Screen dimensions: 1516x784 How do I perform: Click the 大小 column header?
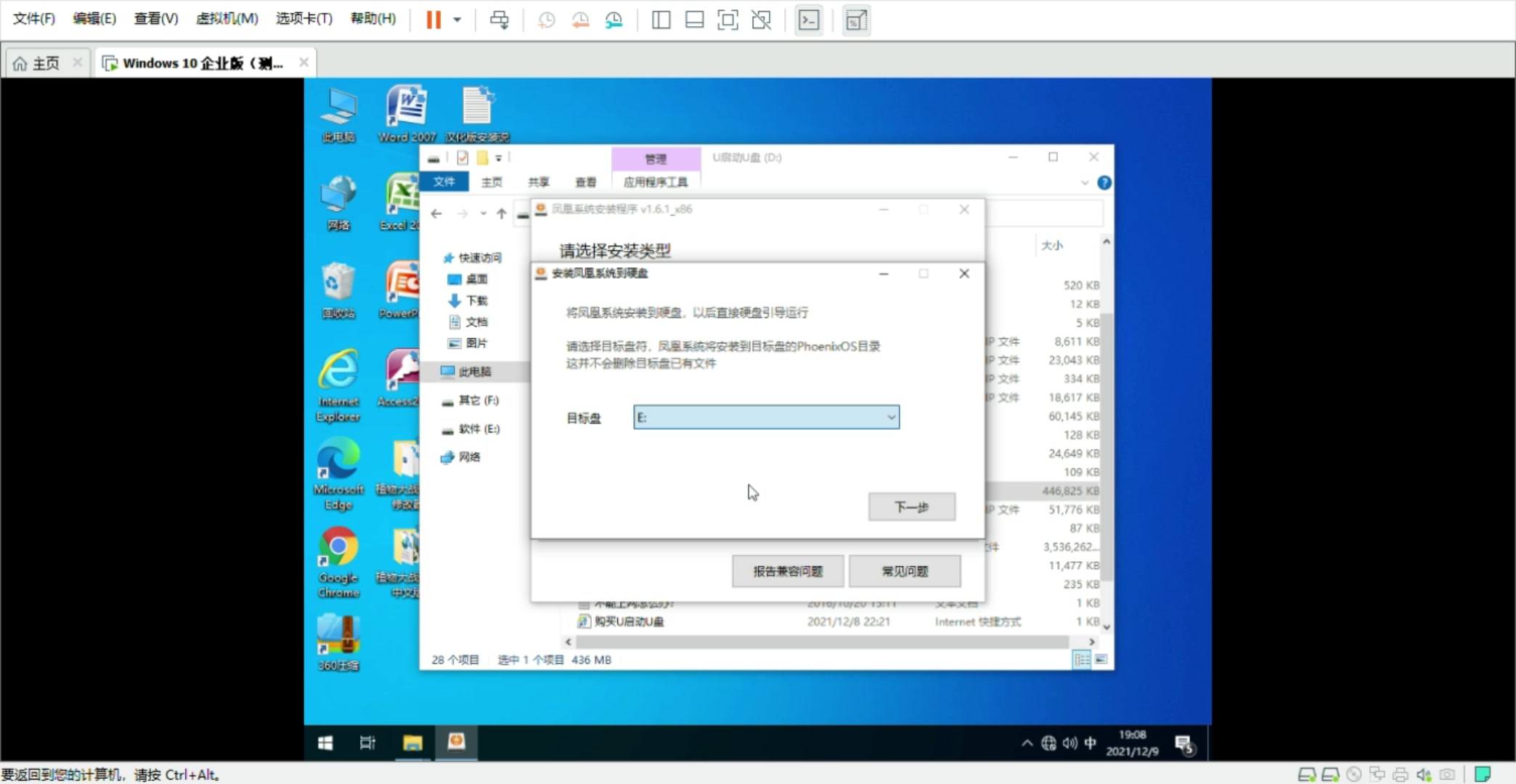coord(1052,245)
